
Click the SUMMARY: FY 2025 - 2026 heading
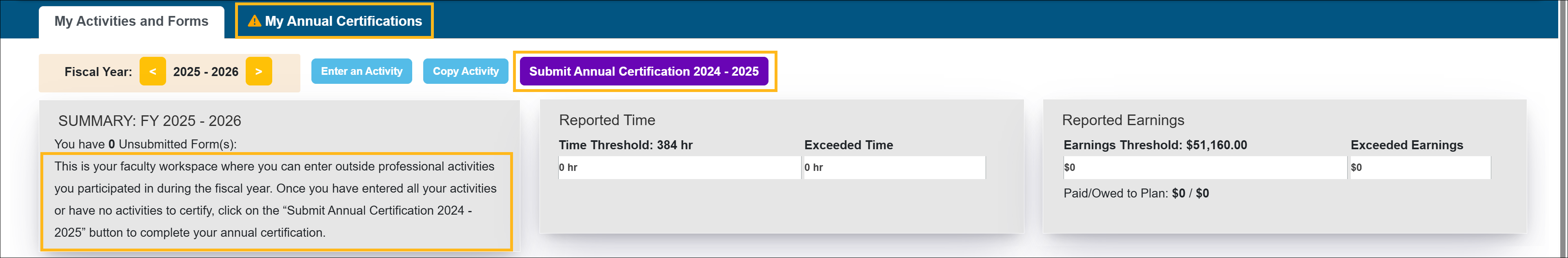click(x=150, y=121)
